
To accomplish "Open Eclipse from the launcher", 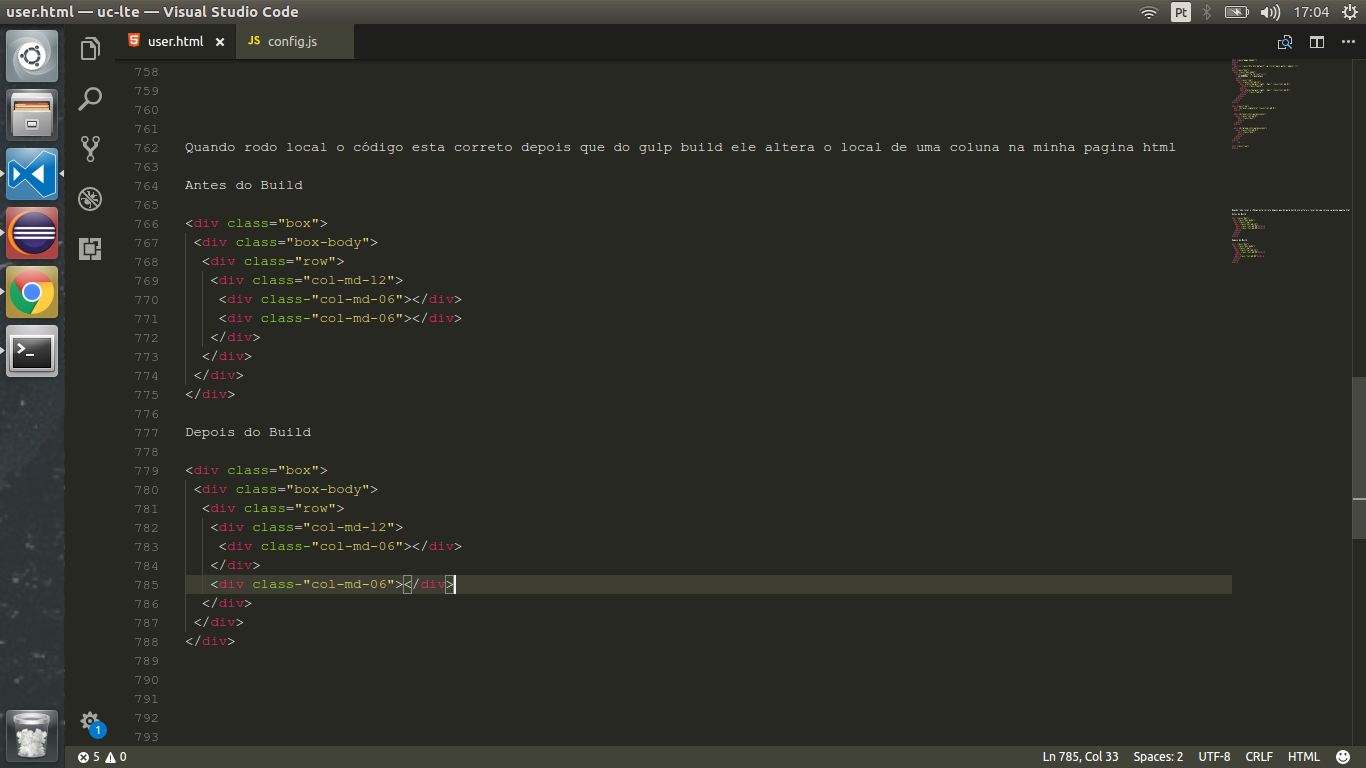I will (32, 233).
